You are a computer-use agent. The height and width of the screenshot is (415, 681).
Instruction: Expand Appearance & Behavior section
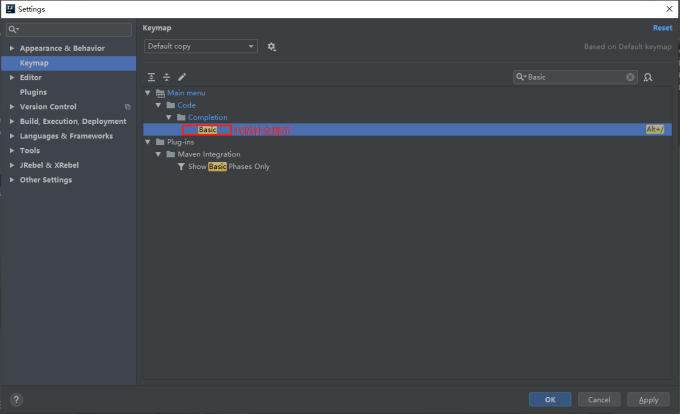coord(12,48)
